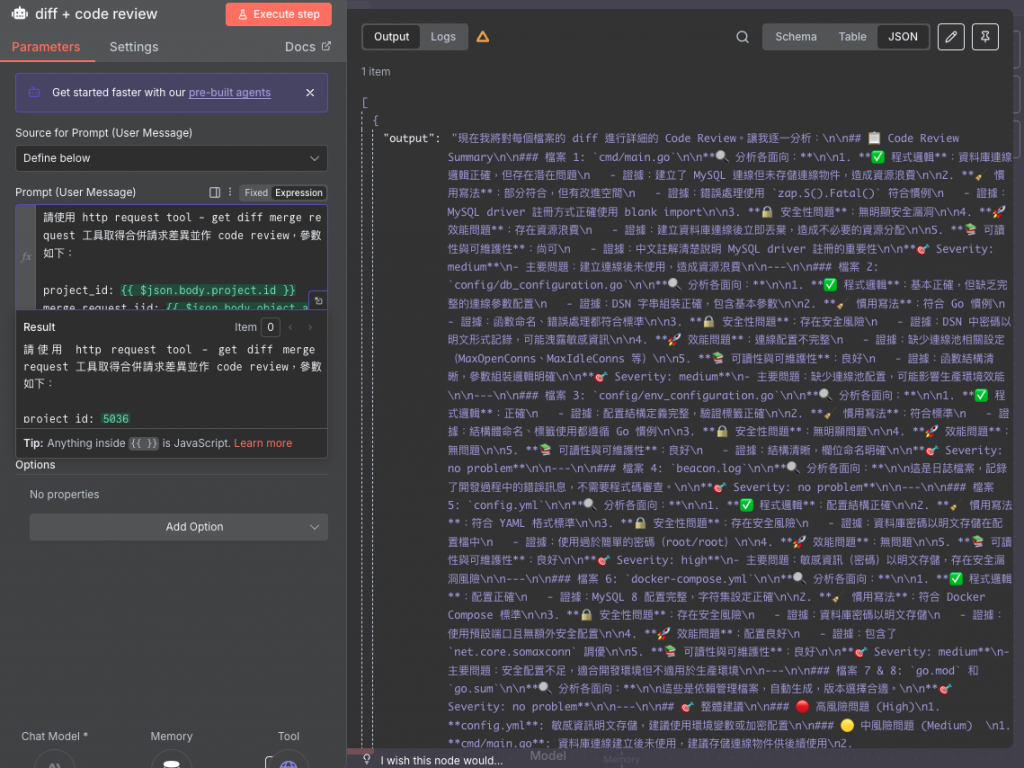The width and height of the screenshot is (1024, 768).
Task: Switch prompt mode to Fixed
Action: pos(256,193)
